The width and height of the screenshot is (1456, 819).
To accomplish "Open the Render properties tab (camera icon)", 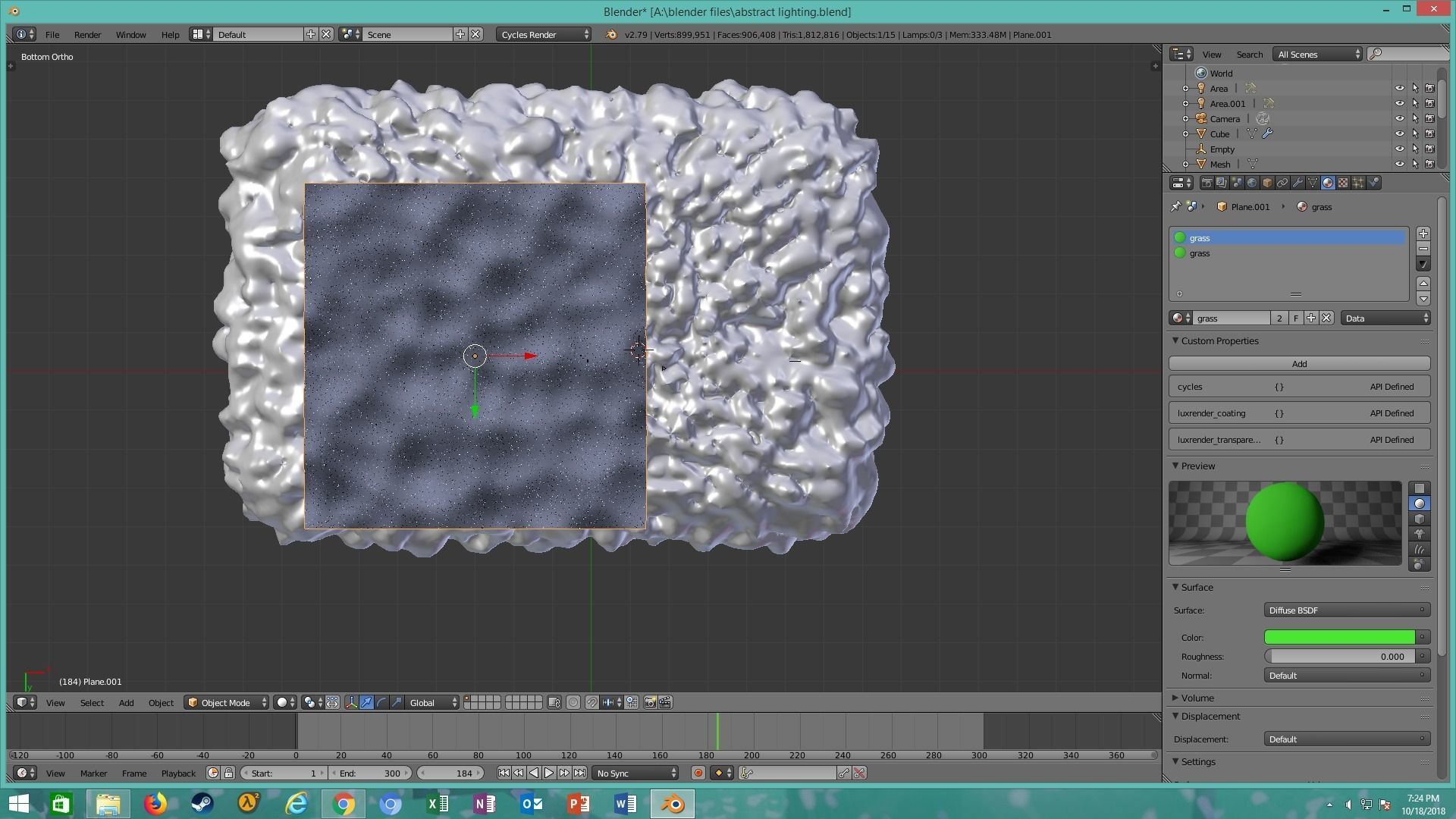I will (x=1207, y=183).
